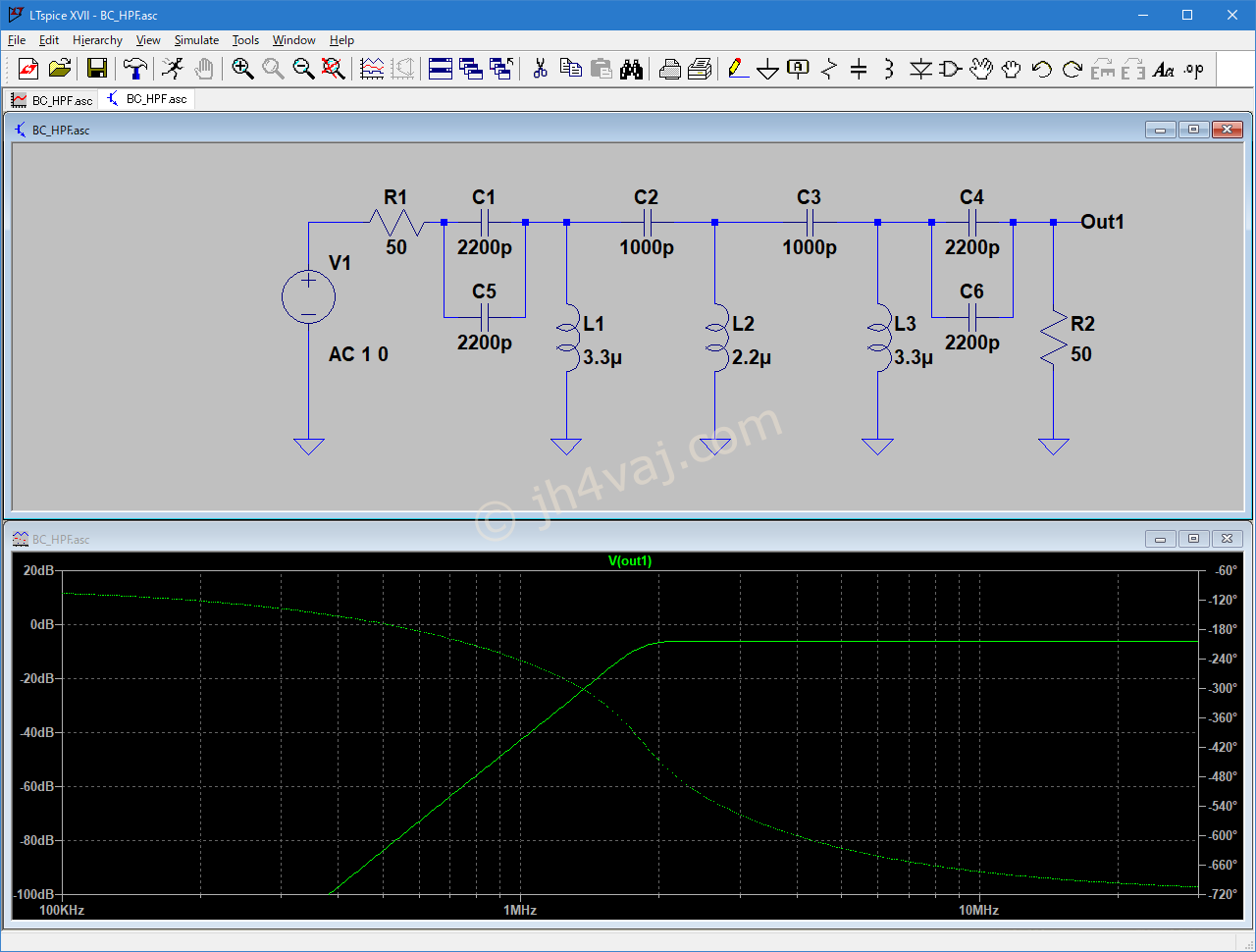The image size is (1256, 952).
Task: Select the Move hand tool
Action: coord(981,69)
